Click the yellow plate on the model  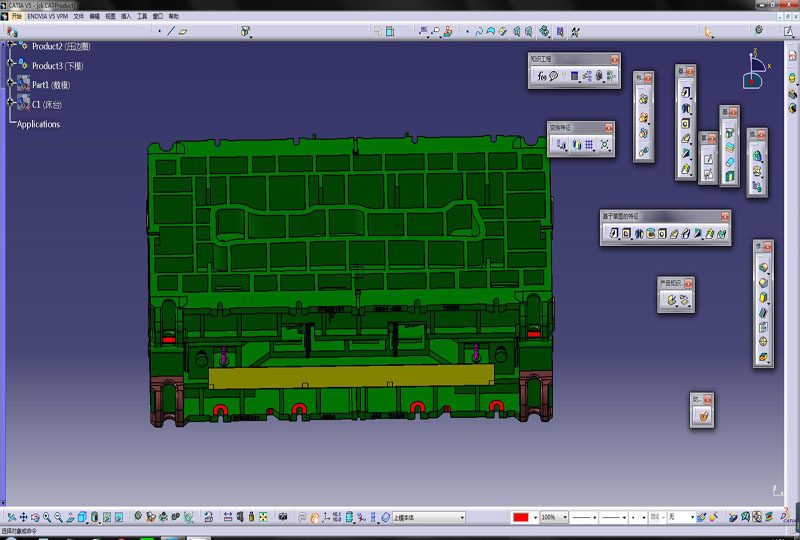(350, 375)
